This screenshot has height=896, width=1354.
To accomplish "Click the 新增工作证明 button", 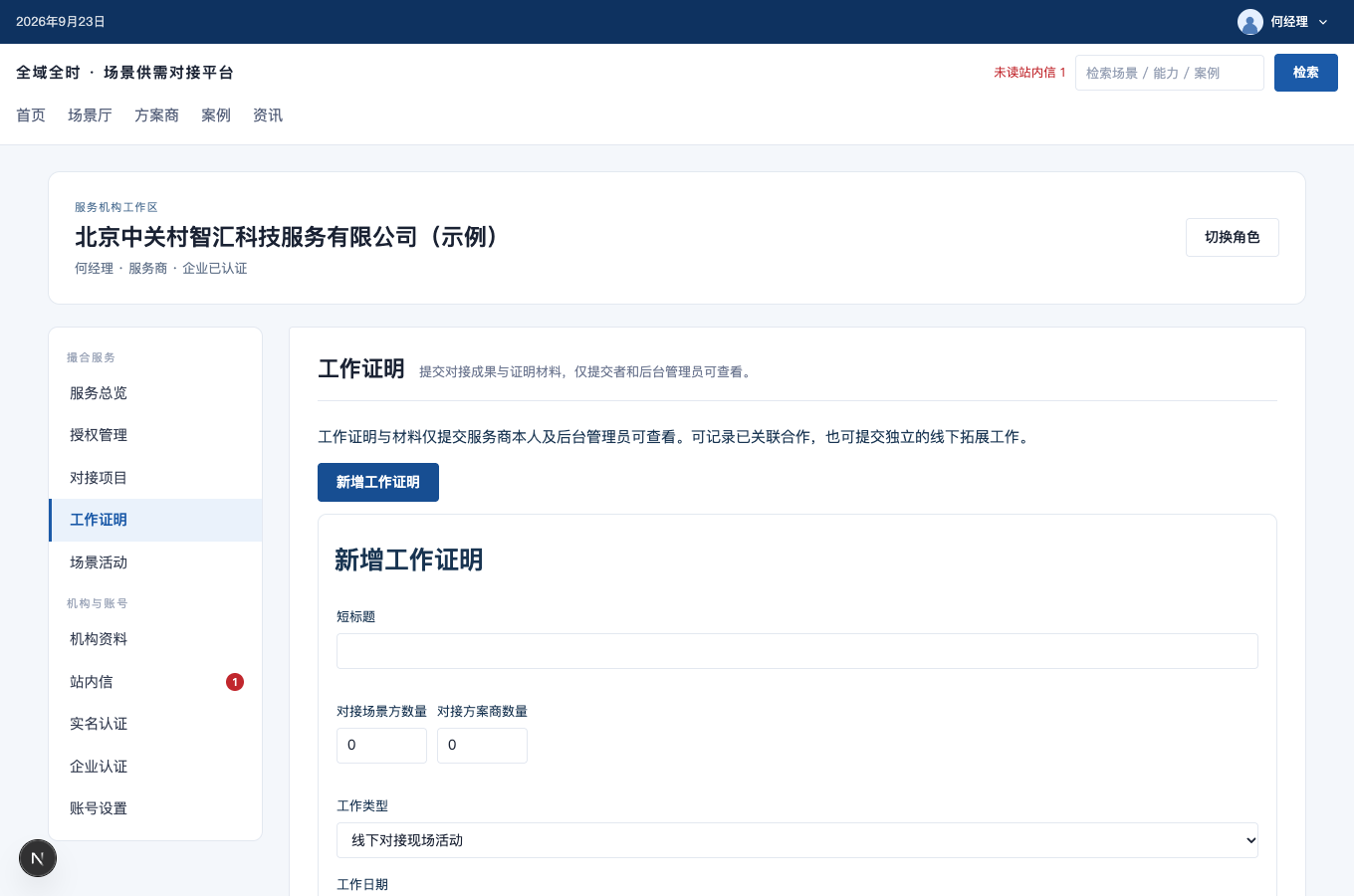I will pyautogui.click(x=378, y=482).
